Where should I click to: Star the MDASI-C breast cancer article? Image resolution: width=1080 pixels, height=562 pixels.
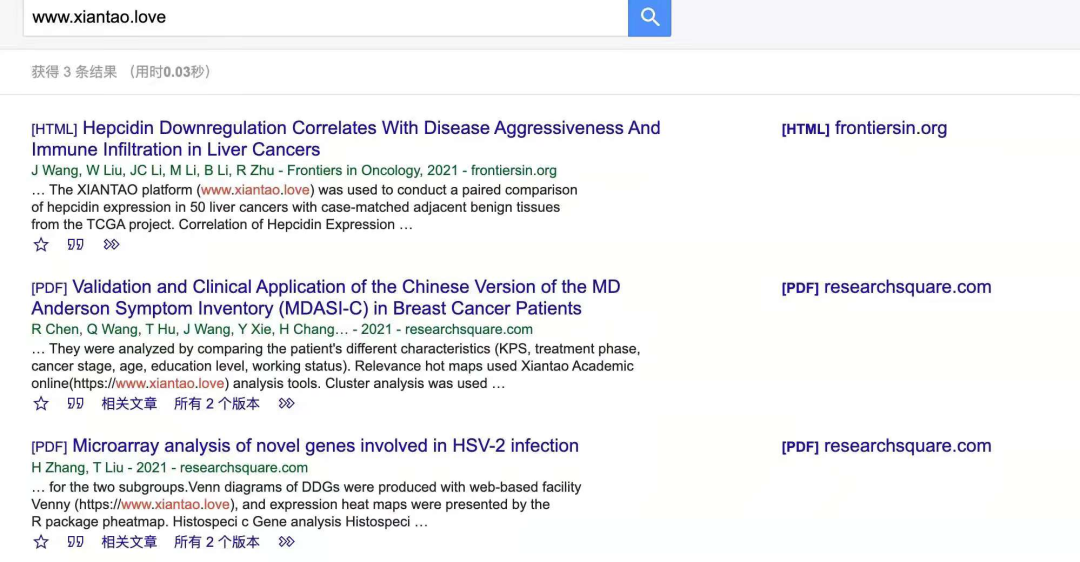point(41,404)
